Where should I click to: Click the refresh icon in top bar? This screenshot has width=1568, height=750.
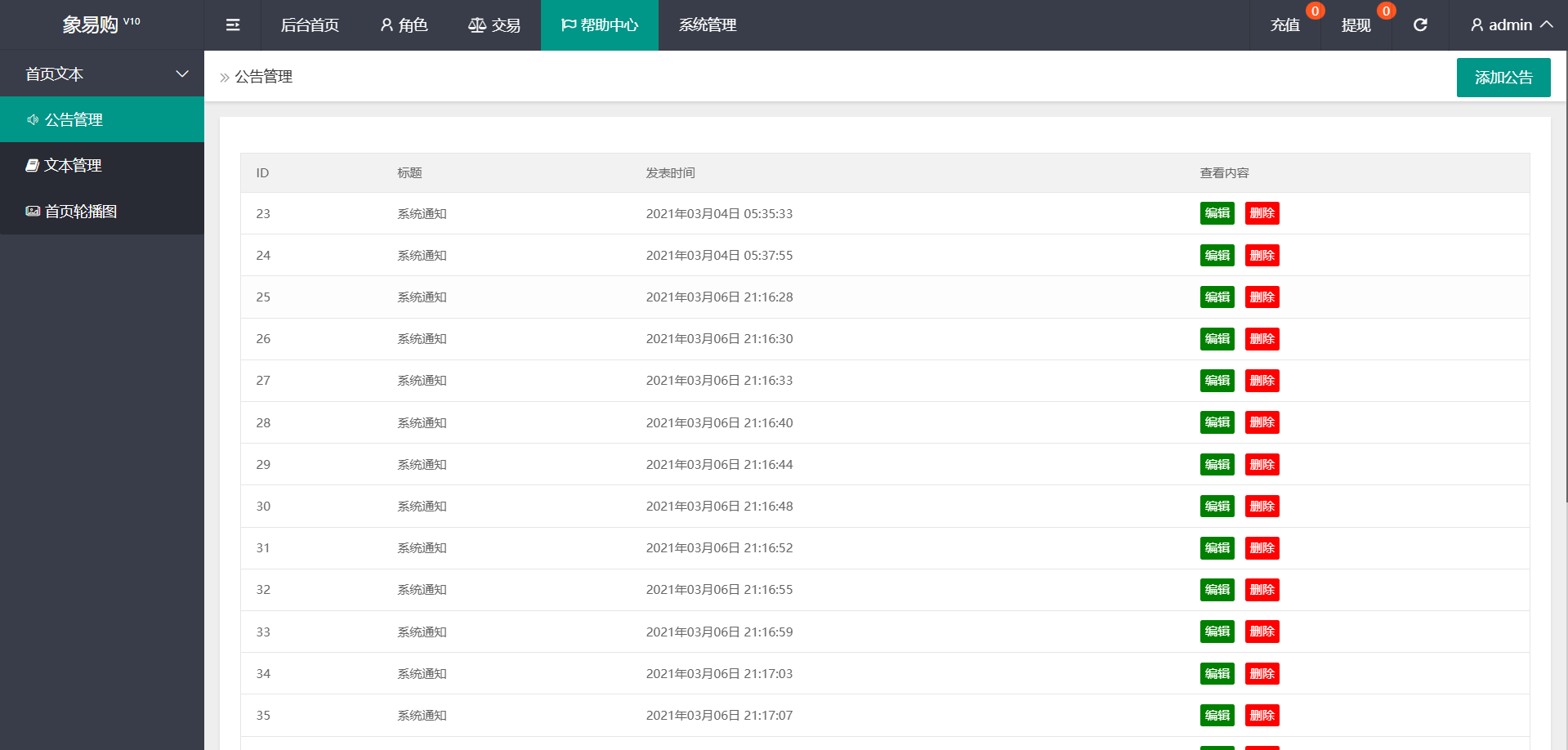1420,25
